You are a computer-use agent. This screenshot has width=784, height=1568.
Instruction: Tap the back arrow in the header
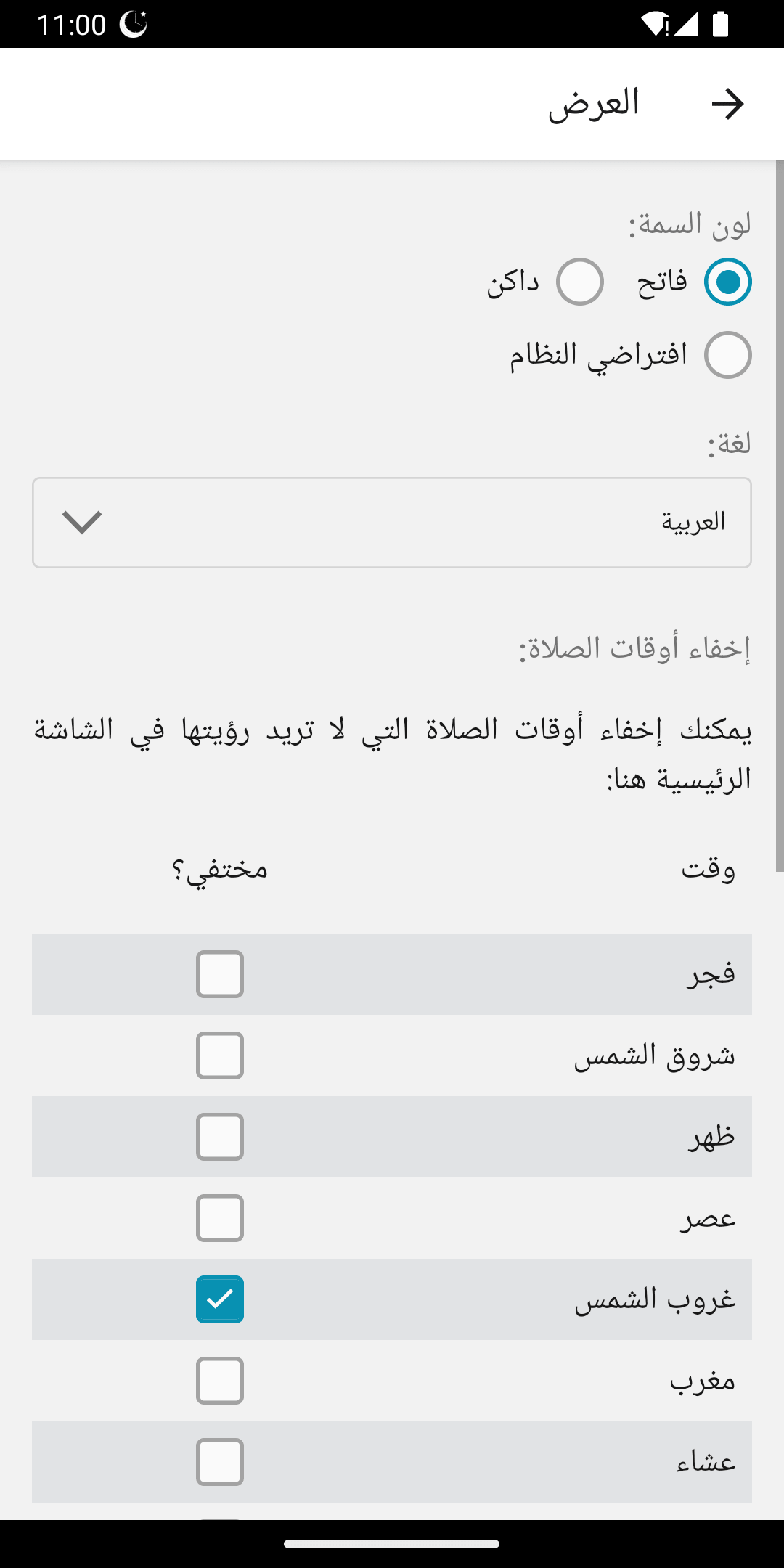coord(727,104)
